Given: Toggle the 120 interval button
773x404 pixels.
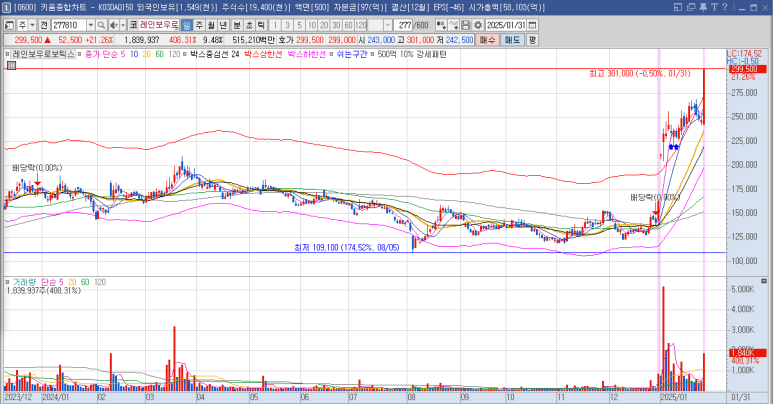Looking at the screenshot, I should coord(361,25).
